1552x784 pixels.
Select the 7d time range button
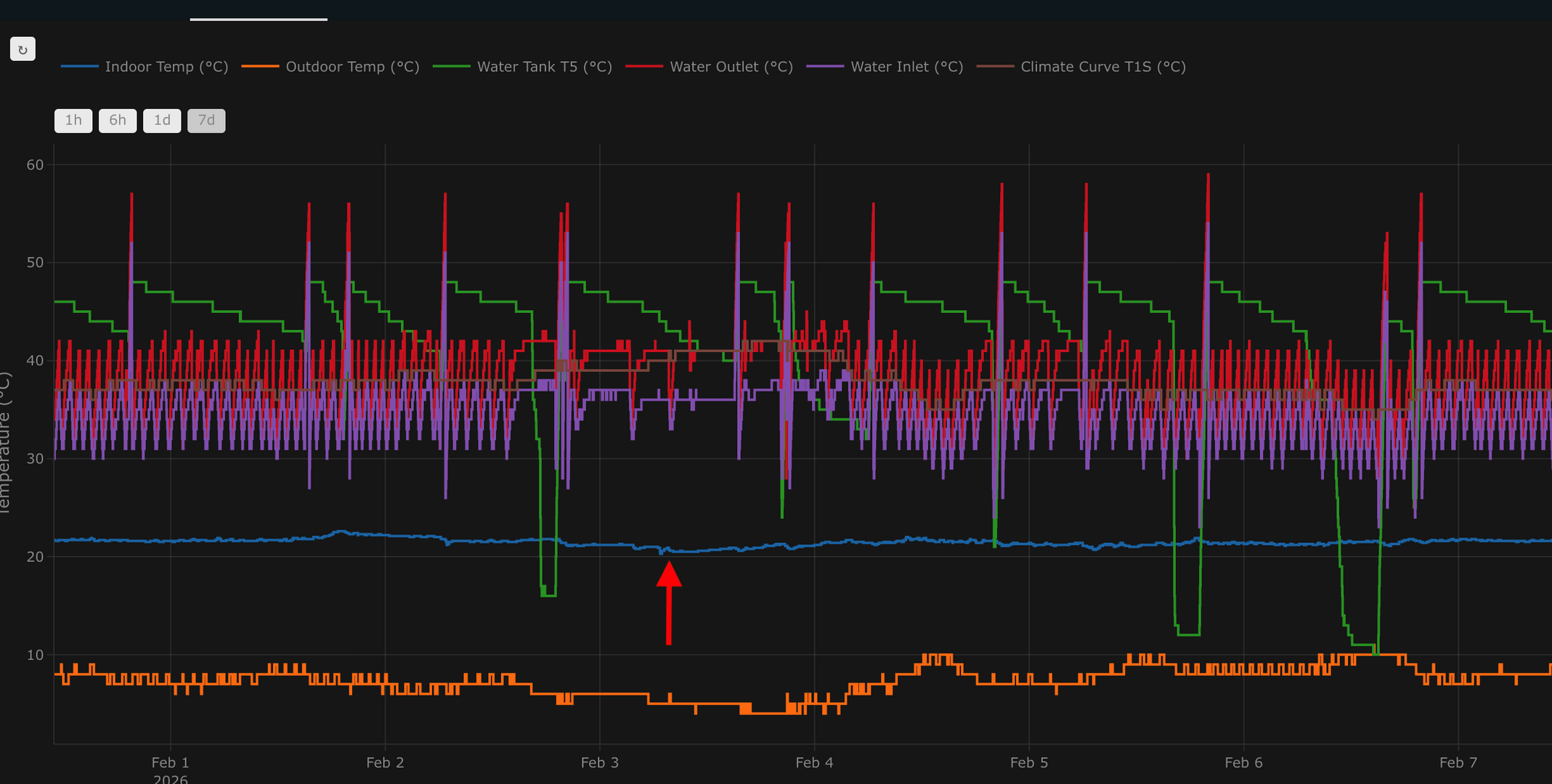[206, 121]
